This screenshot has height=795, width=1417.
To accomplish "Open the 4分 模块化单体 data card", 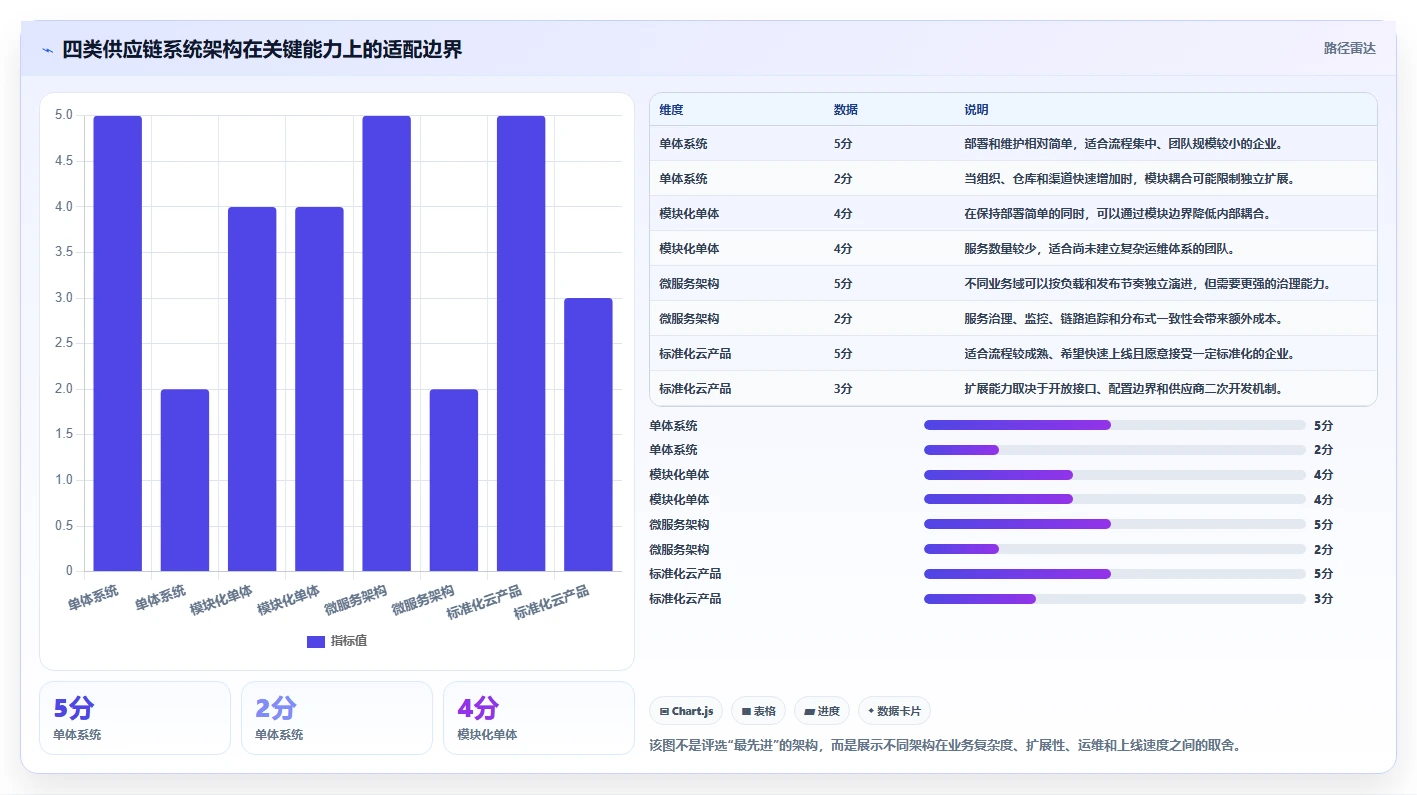I will (x=539, y=718).
